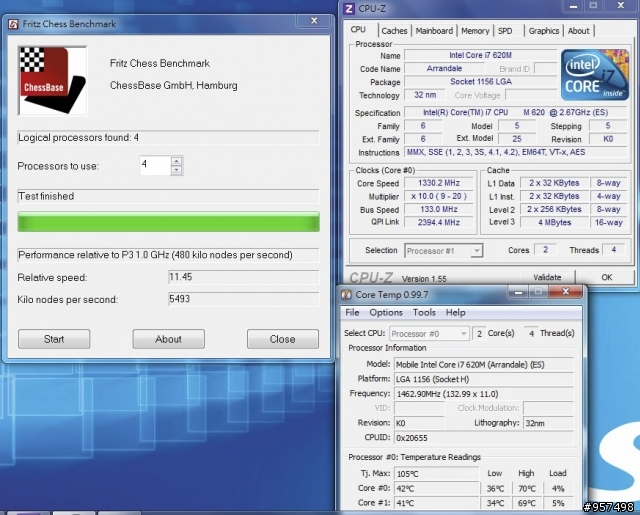The width and height of the screenshot is (640, 515).
Task: Decrease Processors to use with down arrow
Action: (176, 170)
